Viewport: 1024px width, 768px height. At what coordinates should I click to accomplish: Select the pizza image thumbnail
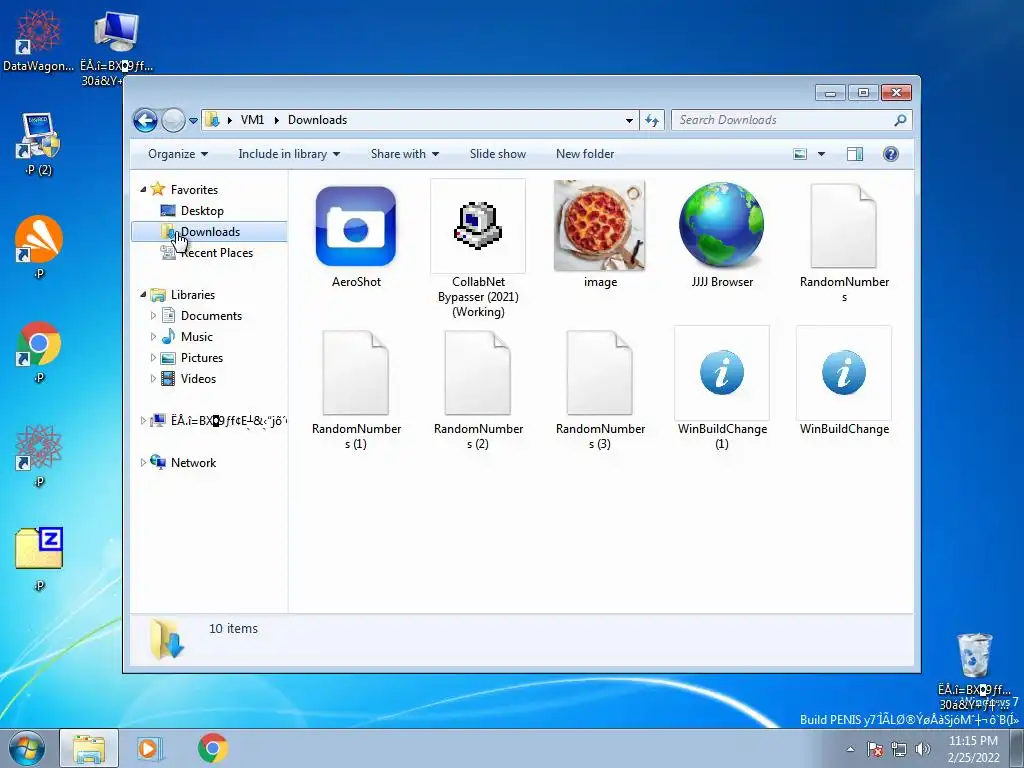pyautogui.click(x=600, y=225)
